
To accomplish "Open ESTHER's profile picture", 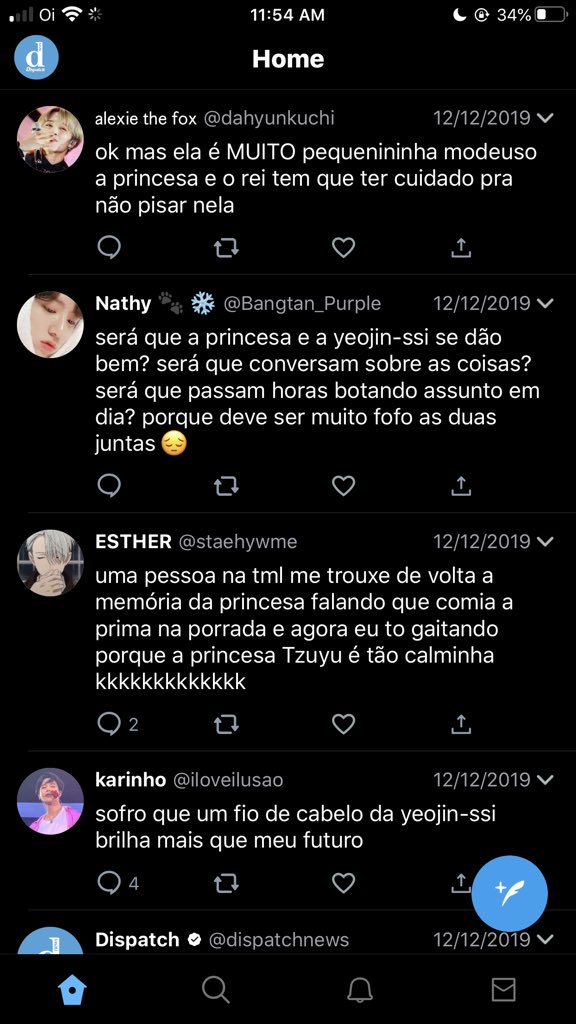I will click(50, 562).
